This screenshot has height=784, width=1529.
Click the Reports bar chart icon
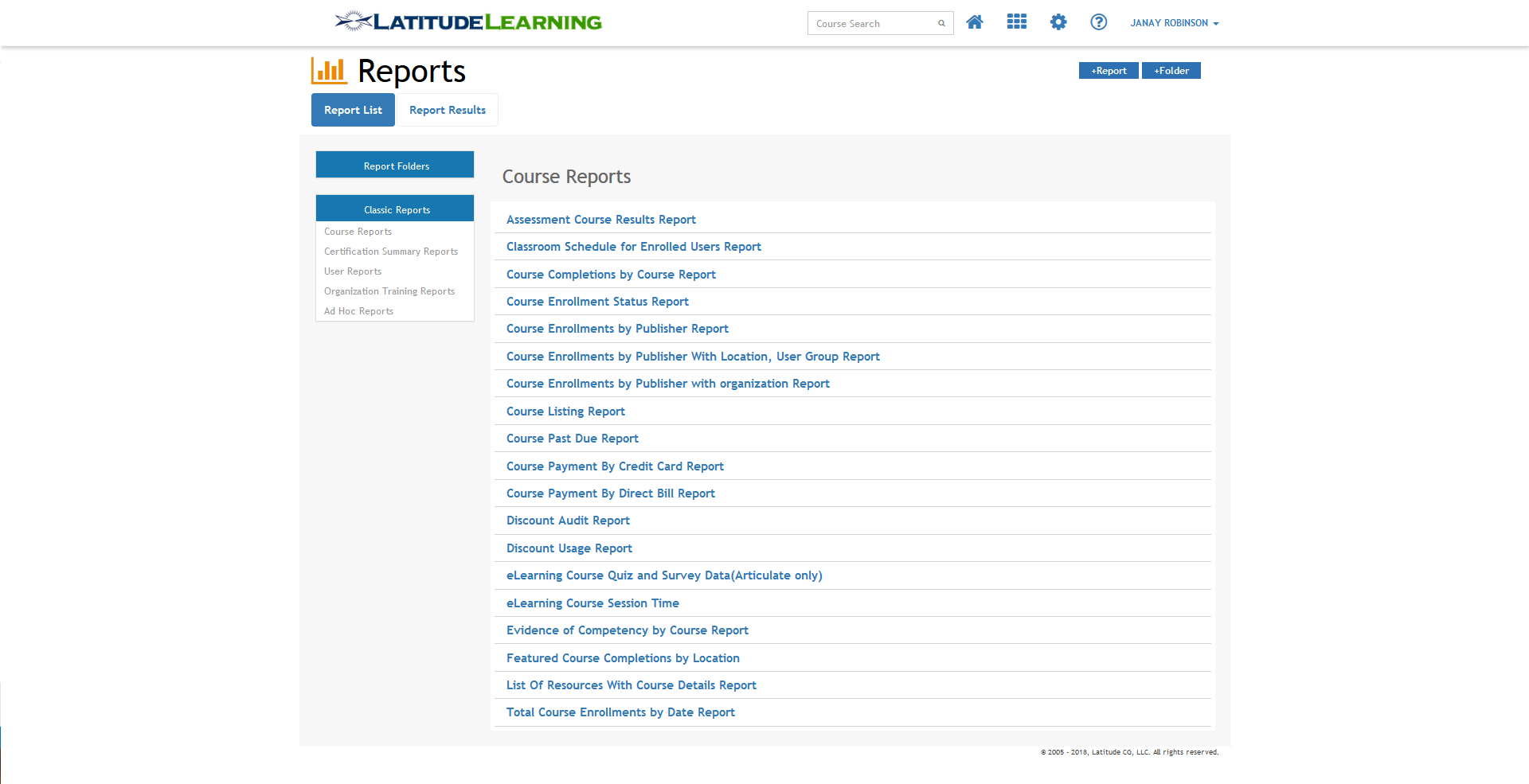click(329, 70)
